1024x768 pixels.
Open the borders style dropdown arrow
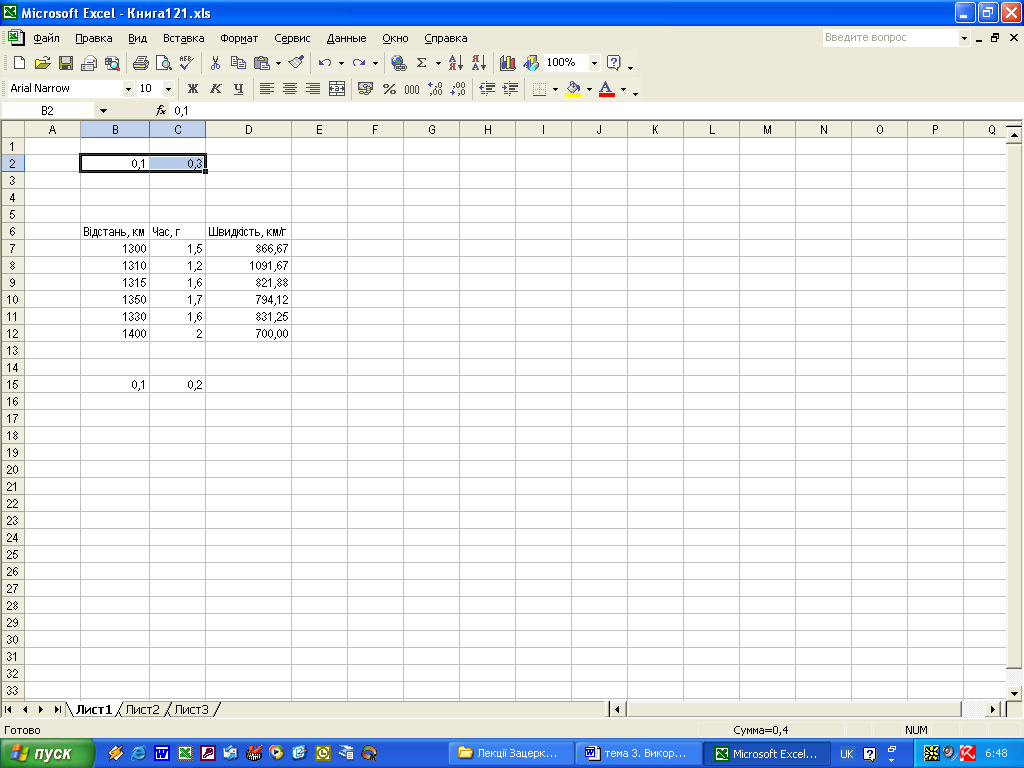click(555, 89)
